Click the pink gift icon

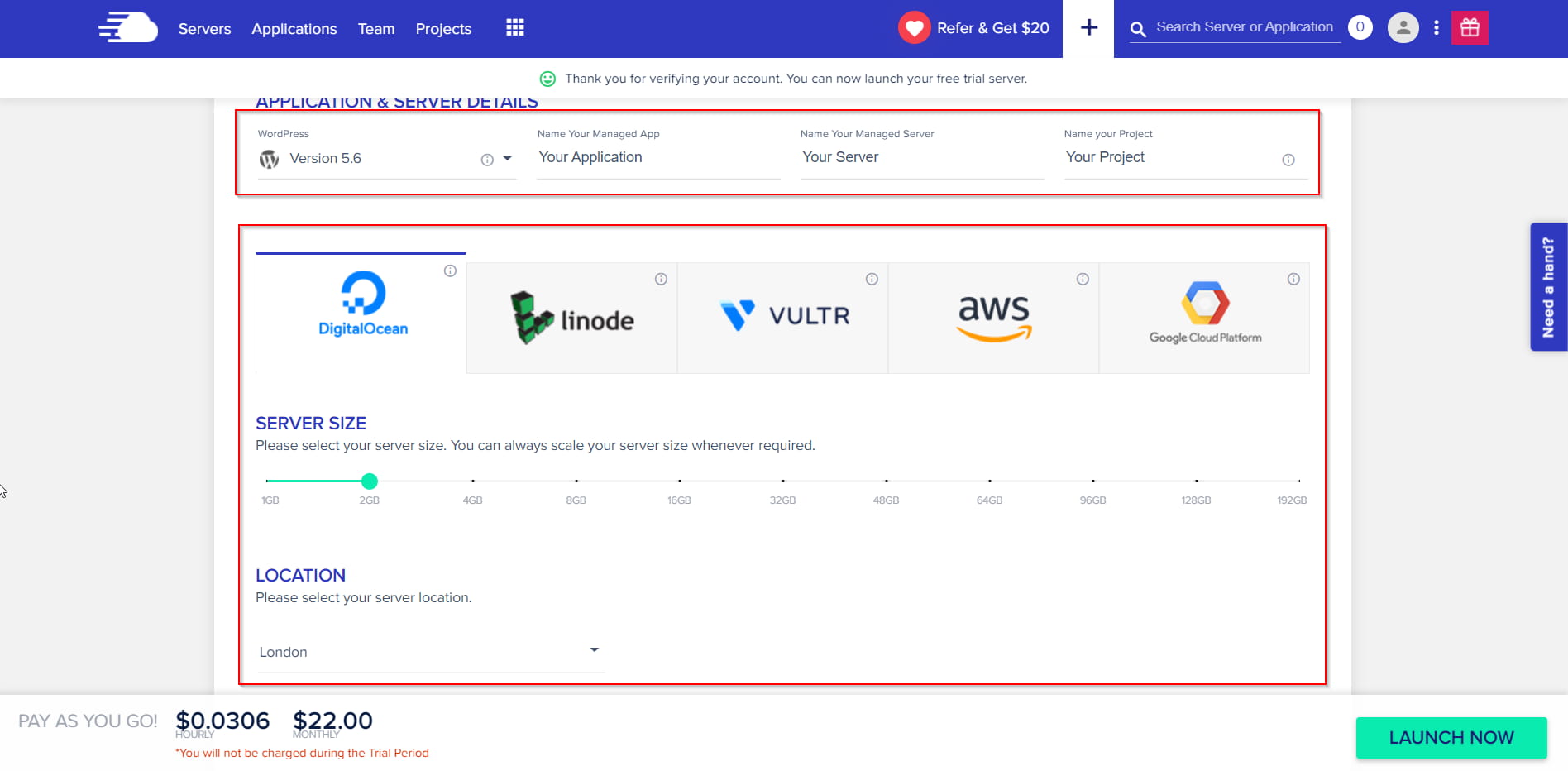tap(1470, 27)
